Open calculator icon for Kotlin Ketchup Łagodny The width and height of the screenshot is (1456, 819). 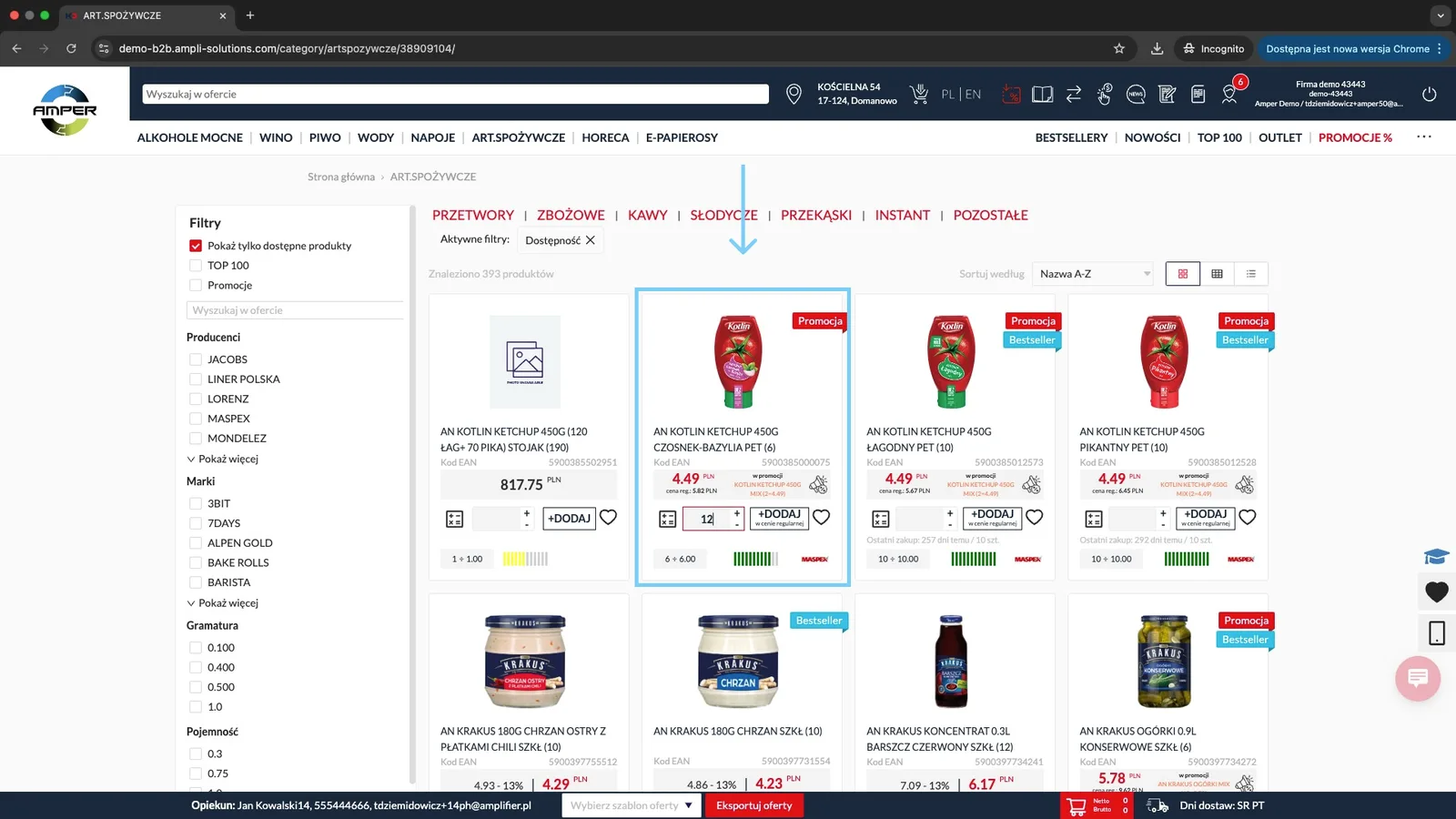(x=881, y=519)
